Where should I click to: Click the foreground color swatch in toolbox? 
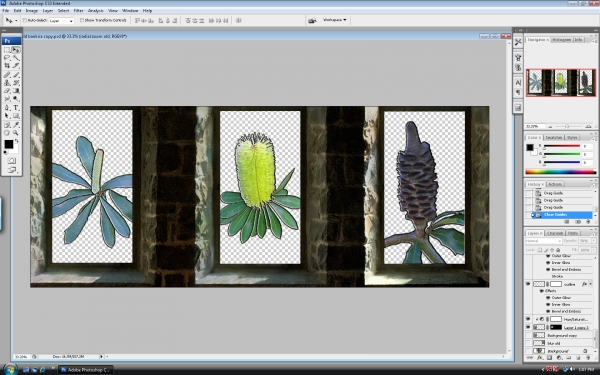click(x=8, y=144)
